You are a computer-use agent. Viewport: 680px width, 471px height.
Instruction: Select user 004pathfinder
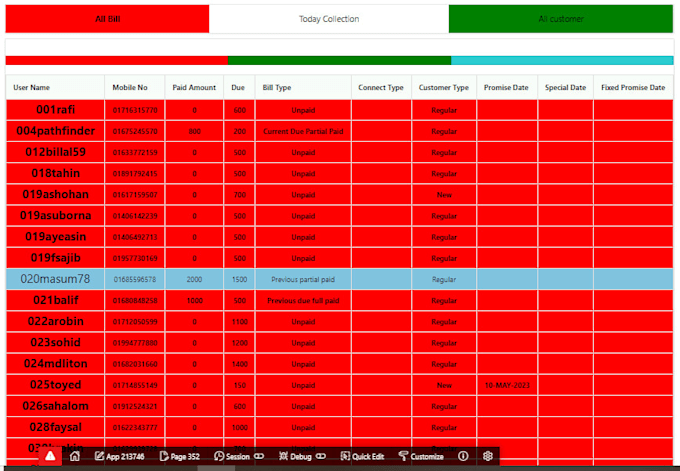[56, 131]
